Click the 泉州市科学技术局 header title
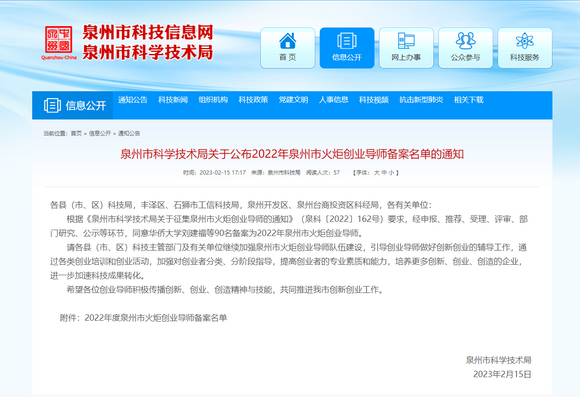This screenshot has width=580, height=397. point(148,52)
